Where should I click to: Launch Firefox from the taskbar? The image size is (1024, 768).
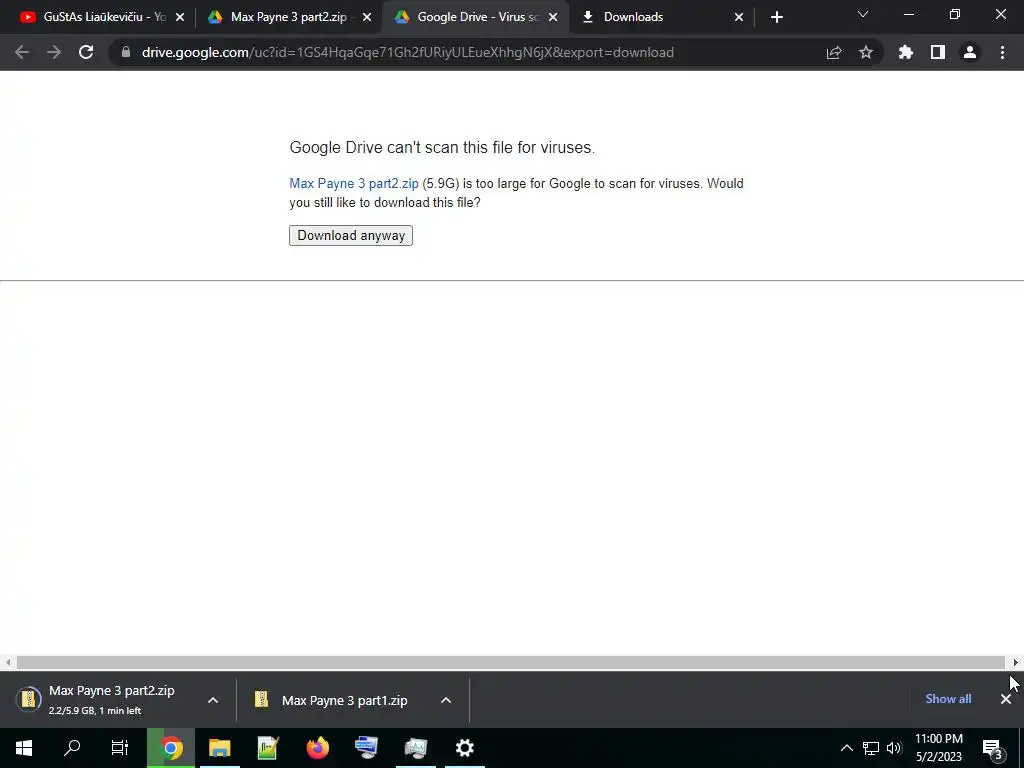click(x=317, y=748)
